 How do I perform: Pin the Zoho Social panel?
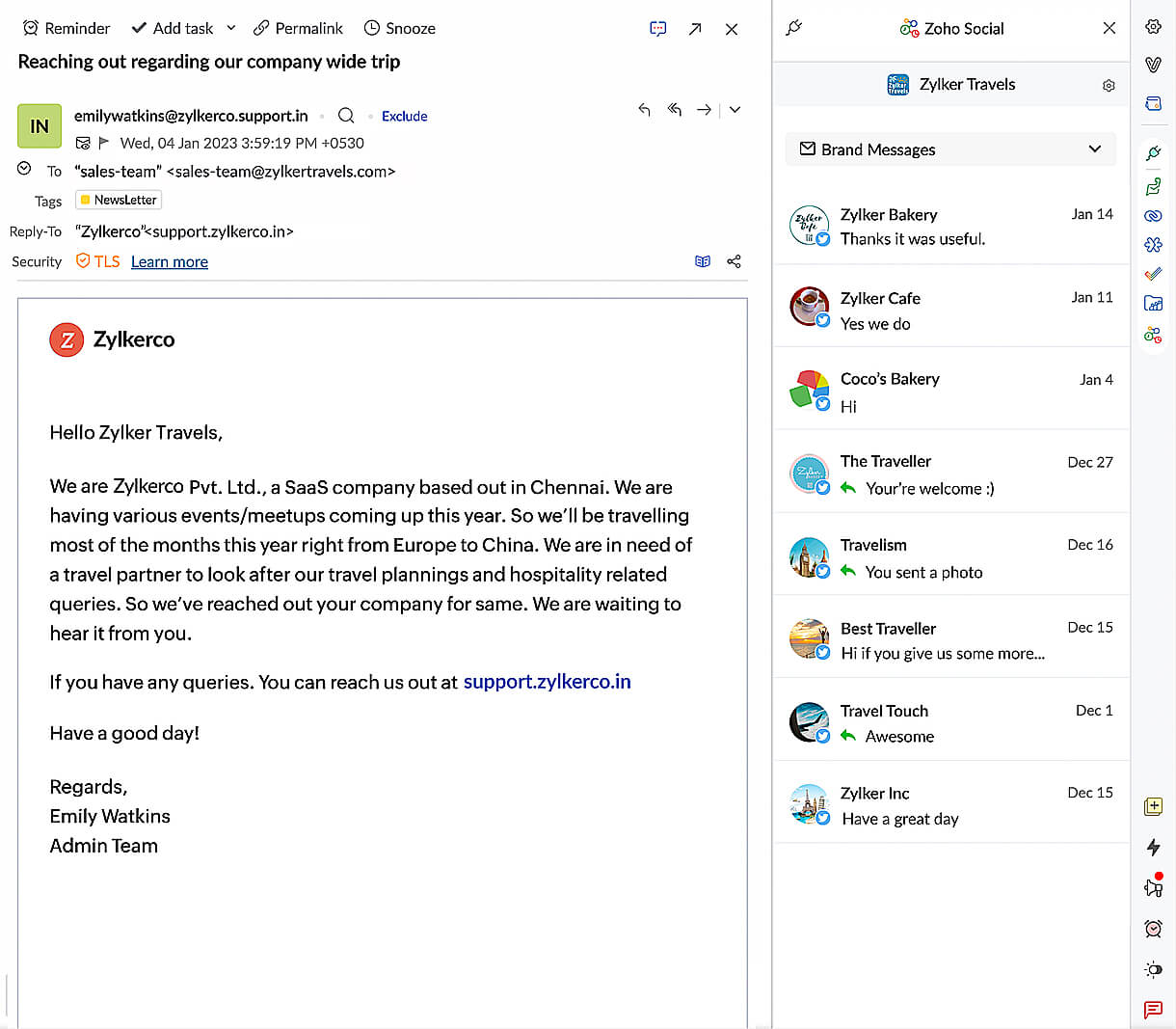[794, 28]
